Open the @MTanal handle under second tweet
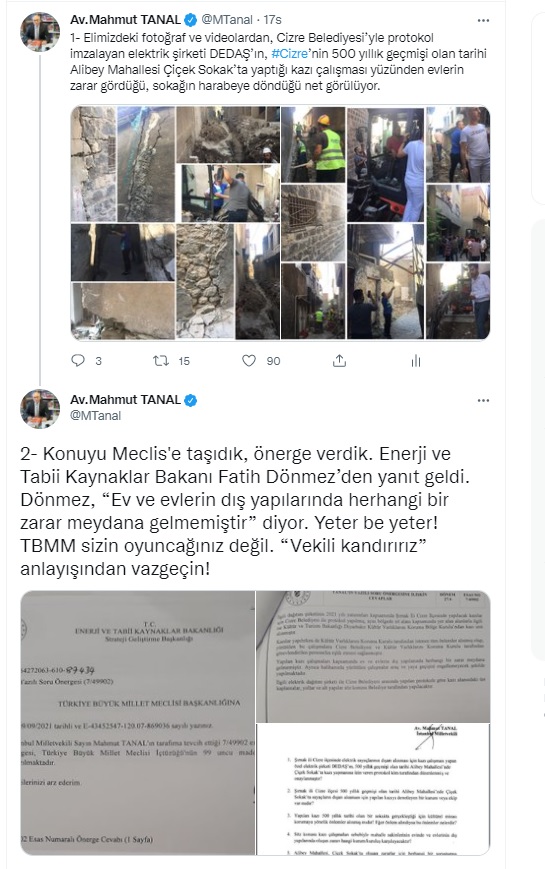 pos(95,416)
